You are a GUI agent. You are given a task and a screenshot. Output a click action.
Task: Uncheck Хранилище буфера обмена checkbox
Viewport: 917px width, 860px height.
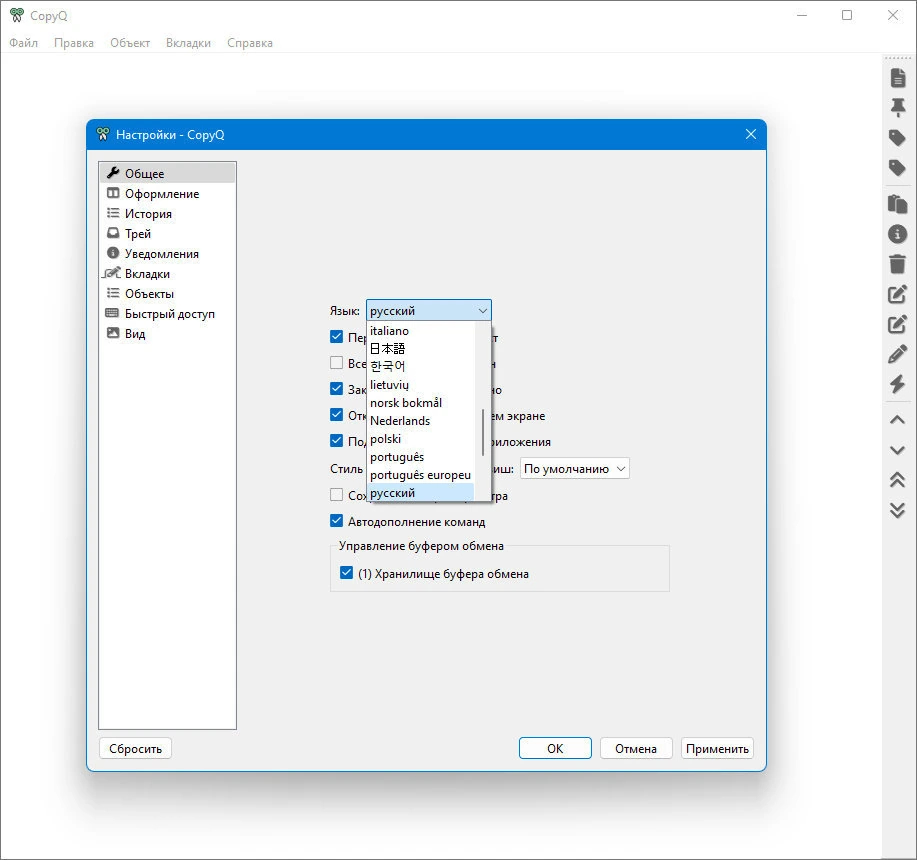[346, 573]
